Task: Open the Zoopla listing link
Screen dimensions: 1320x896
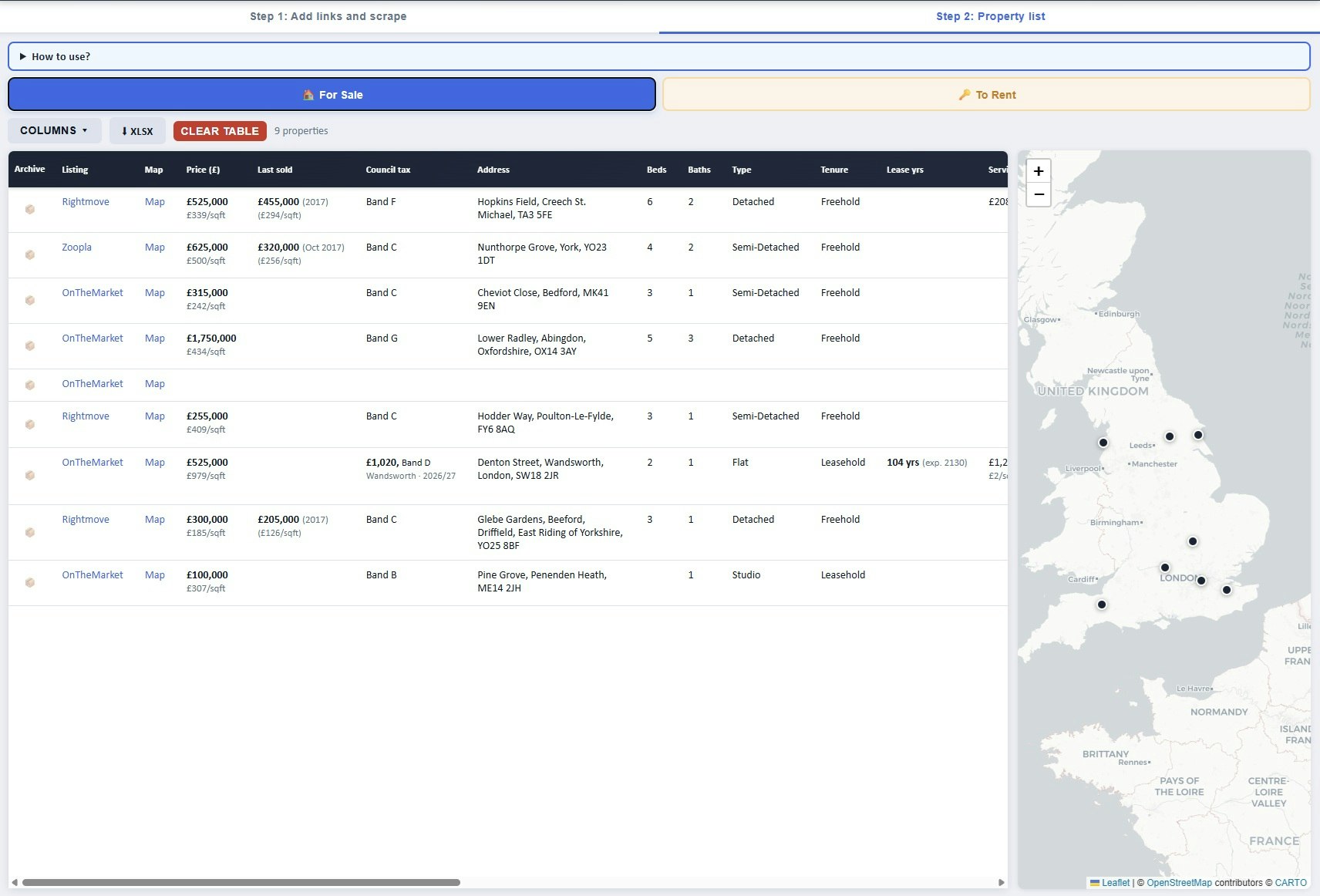Action: pyautogui.click(x=76, y=247)
